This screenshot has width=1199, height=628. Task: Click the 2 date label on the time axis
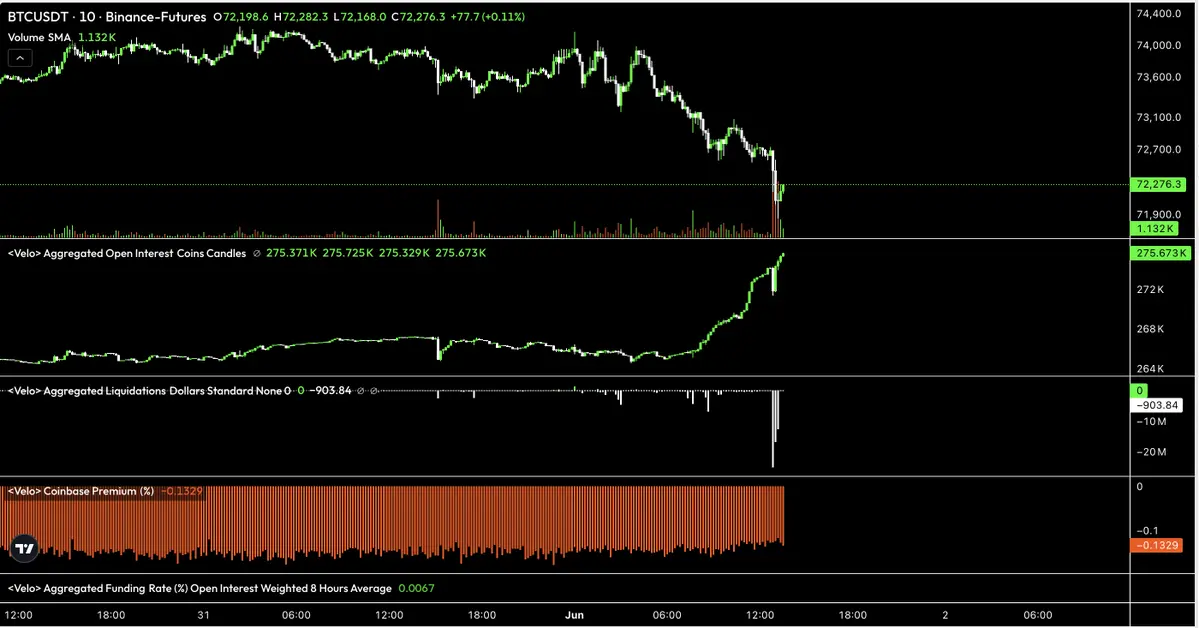point(945,615)
